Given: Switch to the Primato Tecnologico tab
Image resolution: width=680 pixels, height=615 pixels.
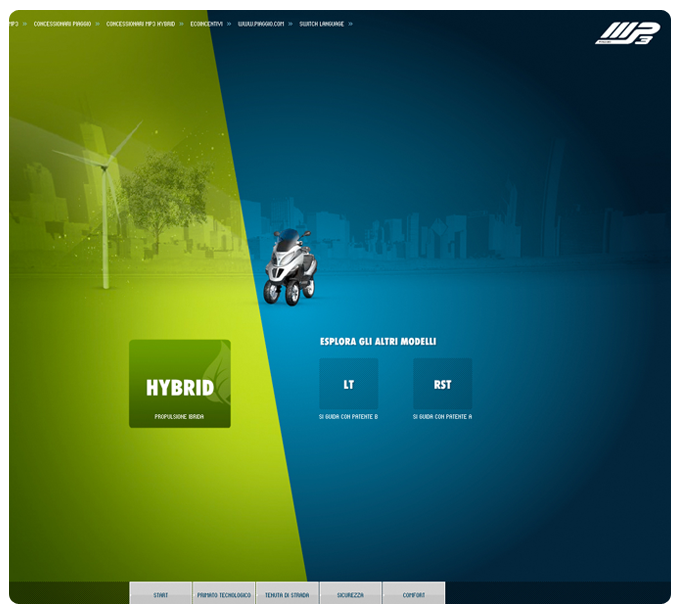Looking at the screenshot, I should [x=224, y=593].
